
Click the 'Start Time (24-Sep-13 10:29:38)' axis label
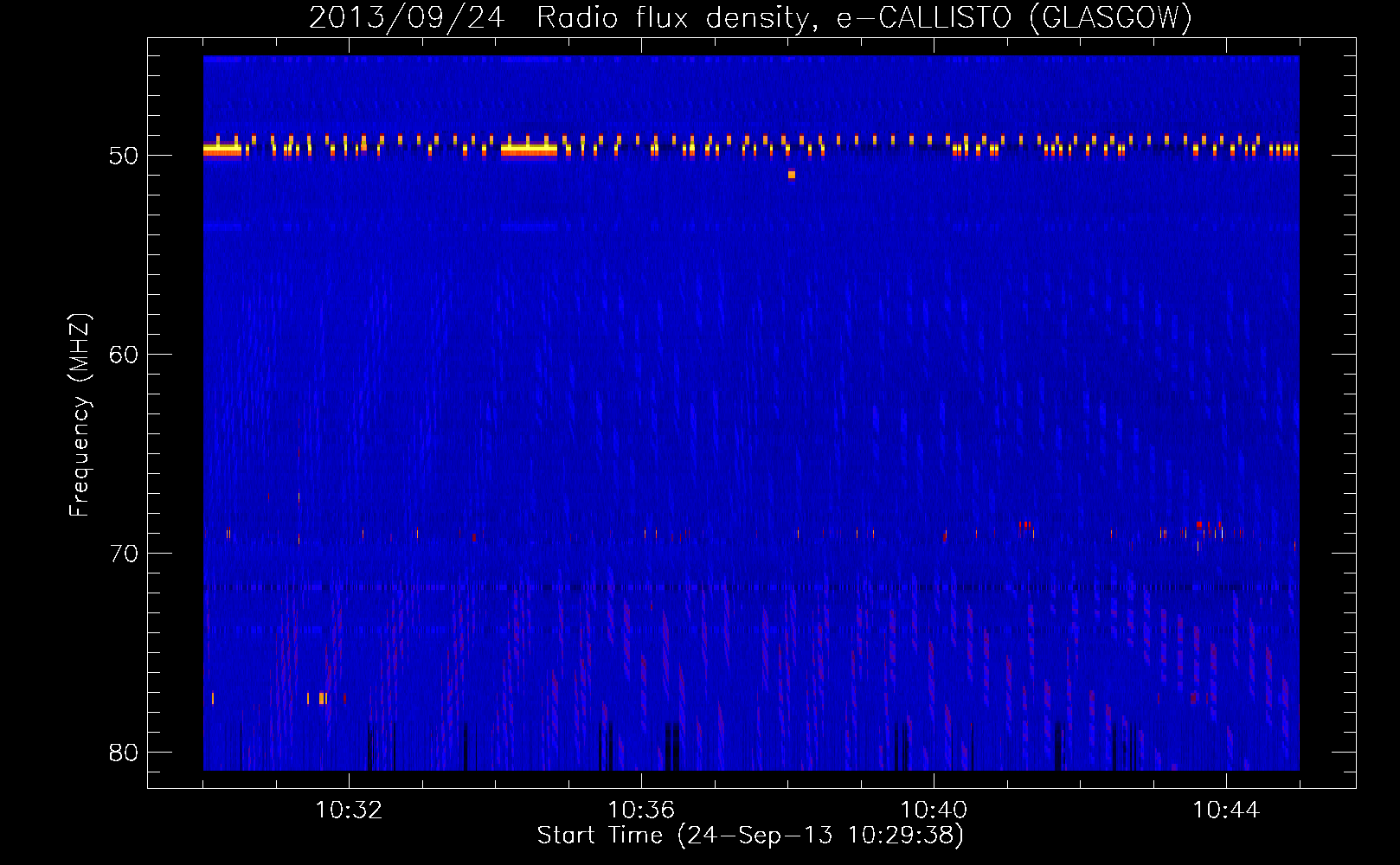pyautogui.click(x=750, y=836)
